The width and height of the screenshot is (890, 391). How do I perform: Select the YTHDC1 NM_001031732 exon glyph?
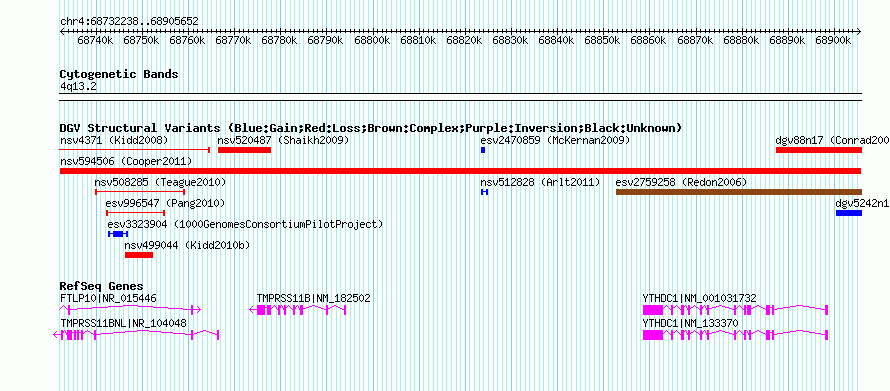click(x=735, y=310)
